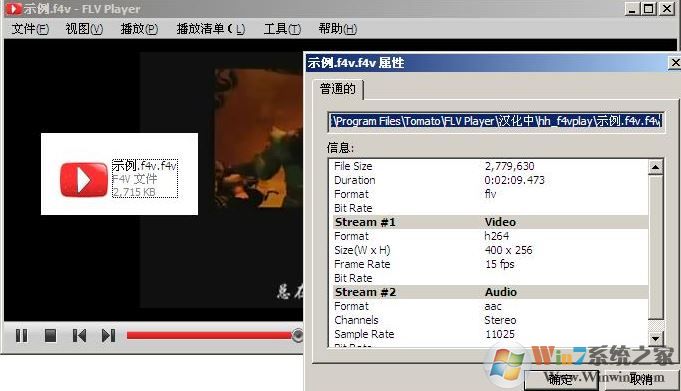Image resolution: width=681 pixels, height=391 pixels.
Task: Select the File Size row
Action: [x=490, y=166]
